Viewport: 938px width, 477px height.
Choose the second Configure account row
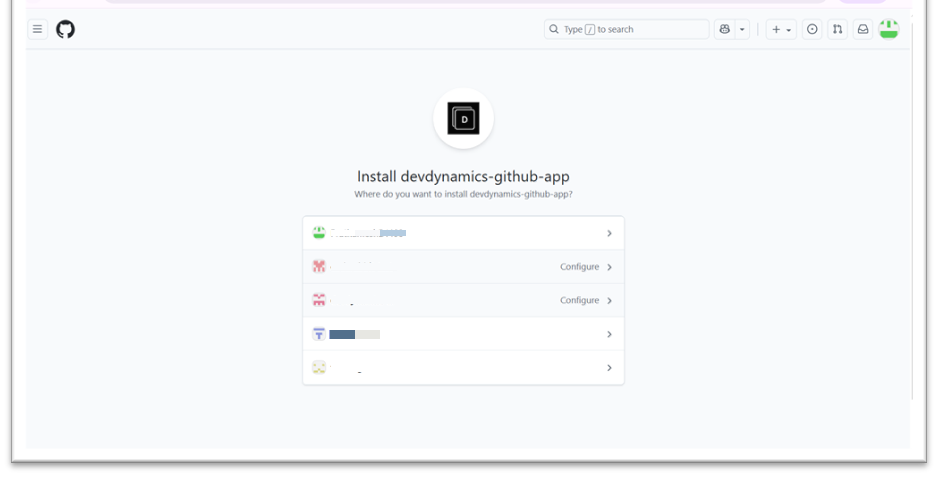464,300
